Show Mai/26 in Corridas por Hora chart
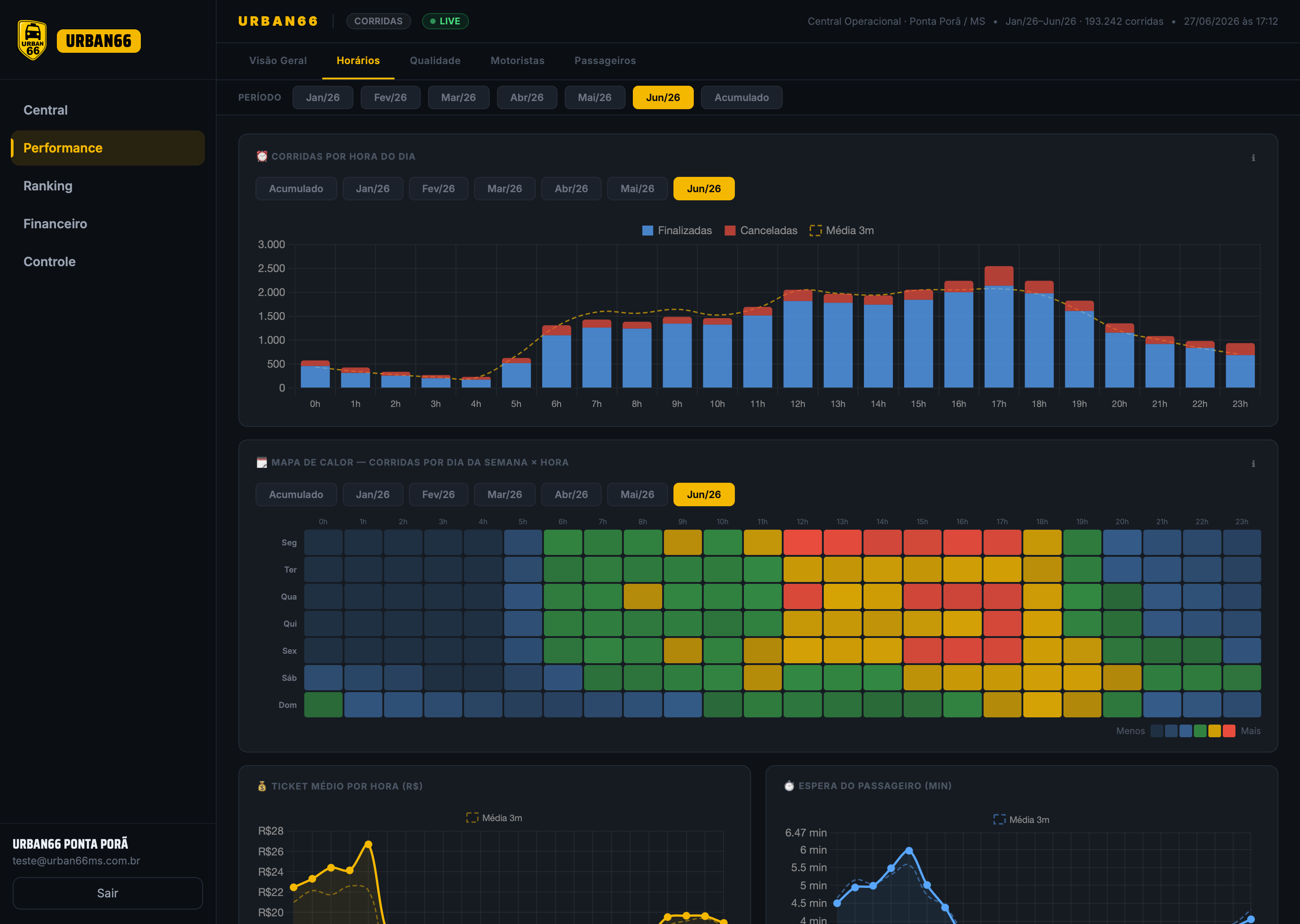This screenshot has height=924, width=1300. click(637, 188)
